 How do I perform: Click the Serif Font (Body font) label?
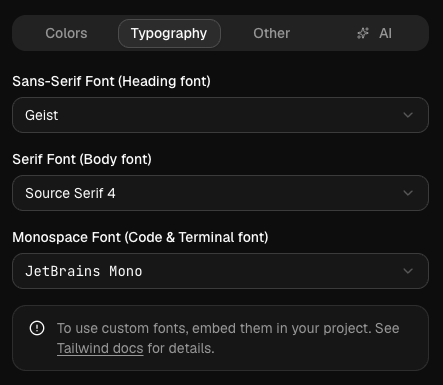coord(82,159)
